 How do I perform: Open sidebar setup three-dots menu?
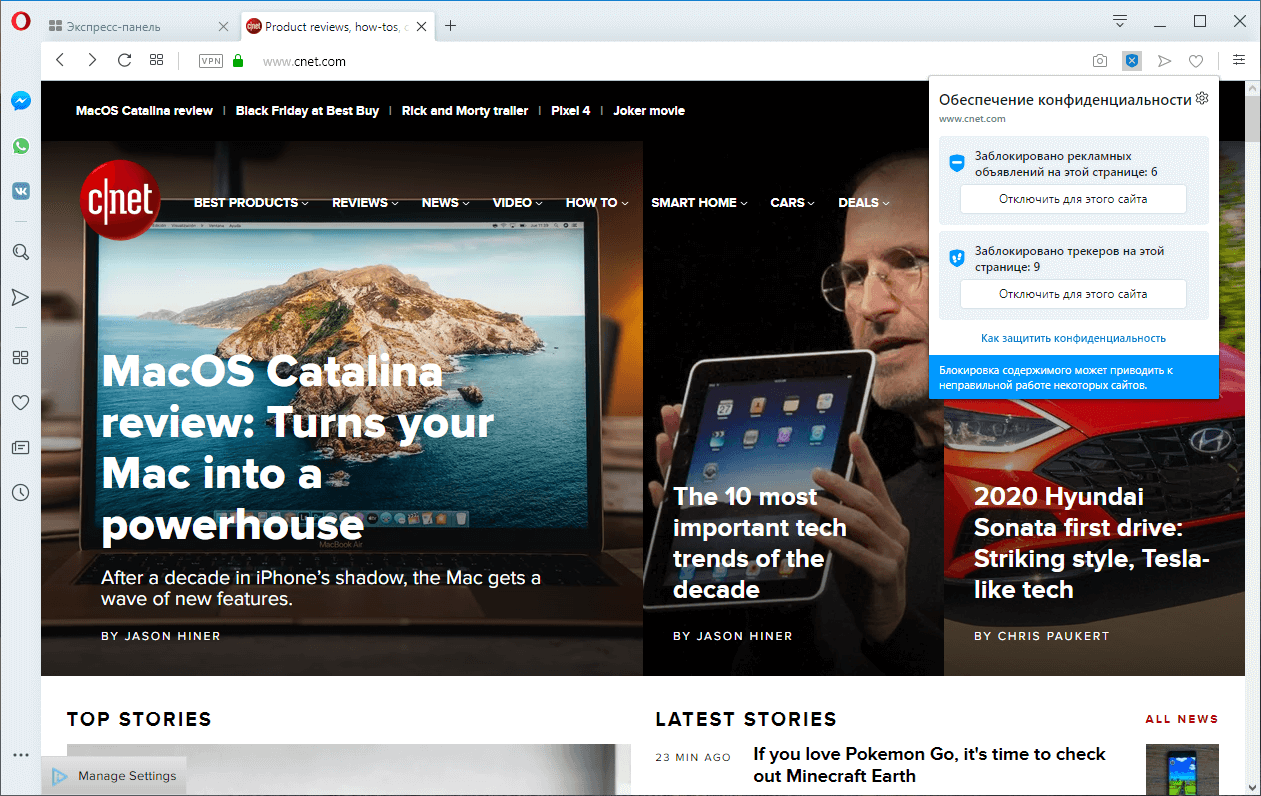(x=20, y=755)
